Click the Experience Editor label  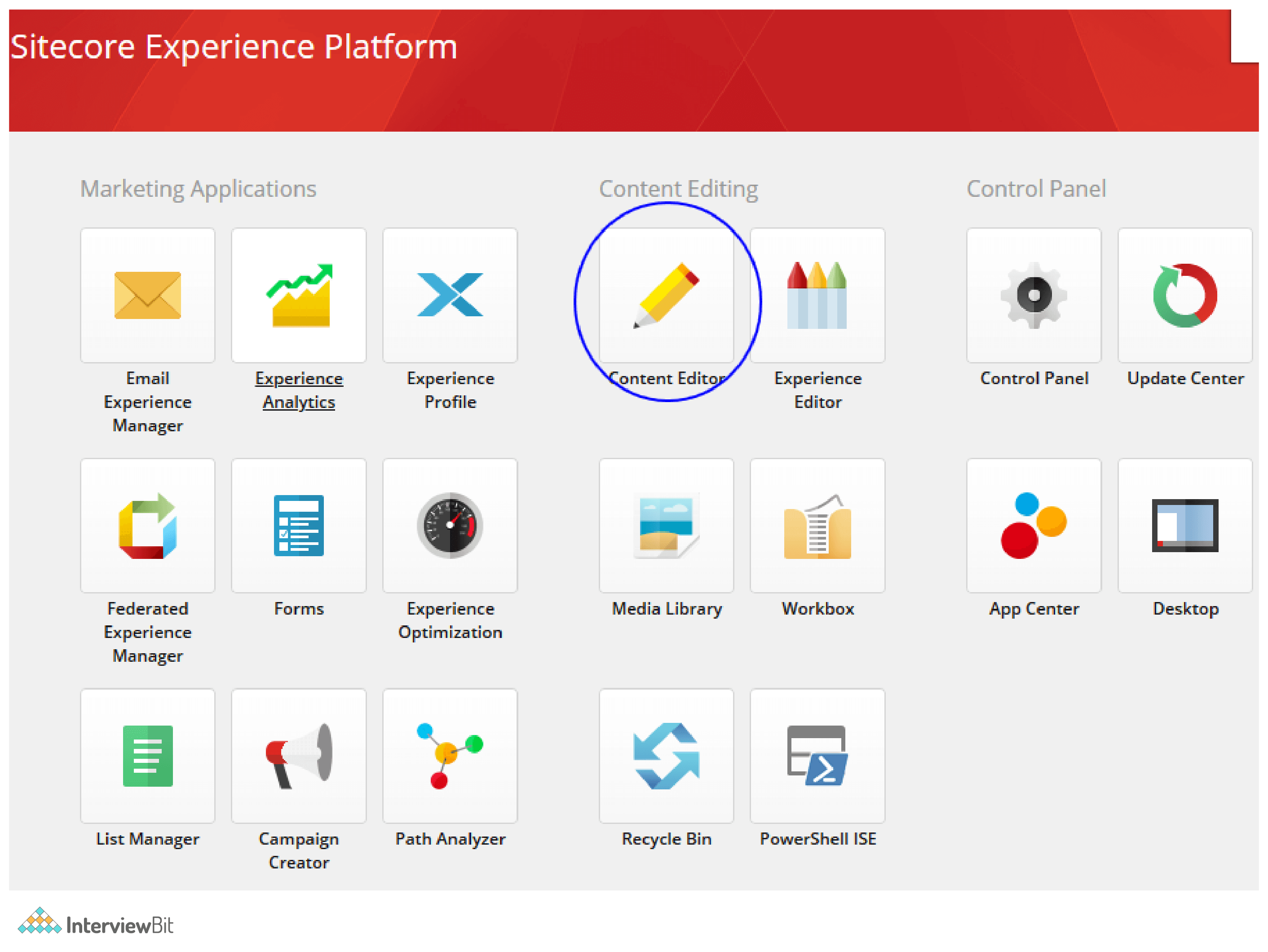coord(817,390)
